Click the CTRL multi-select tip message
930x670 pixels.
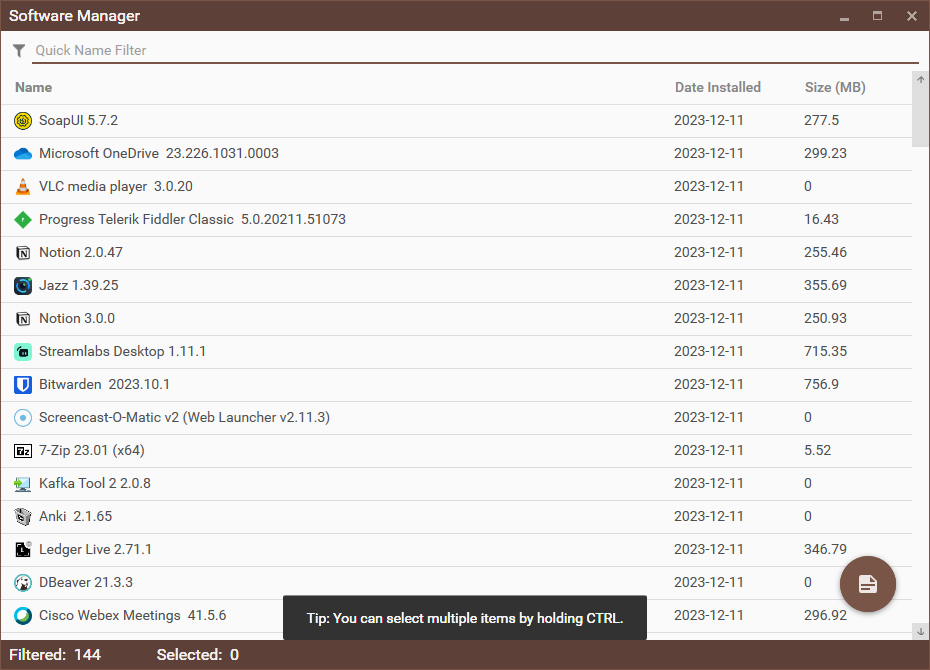tap(465, 618)
